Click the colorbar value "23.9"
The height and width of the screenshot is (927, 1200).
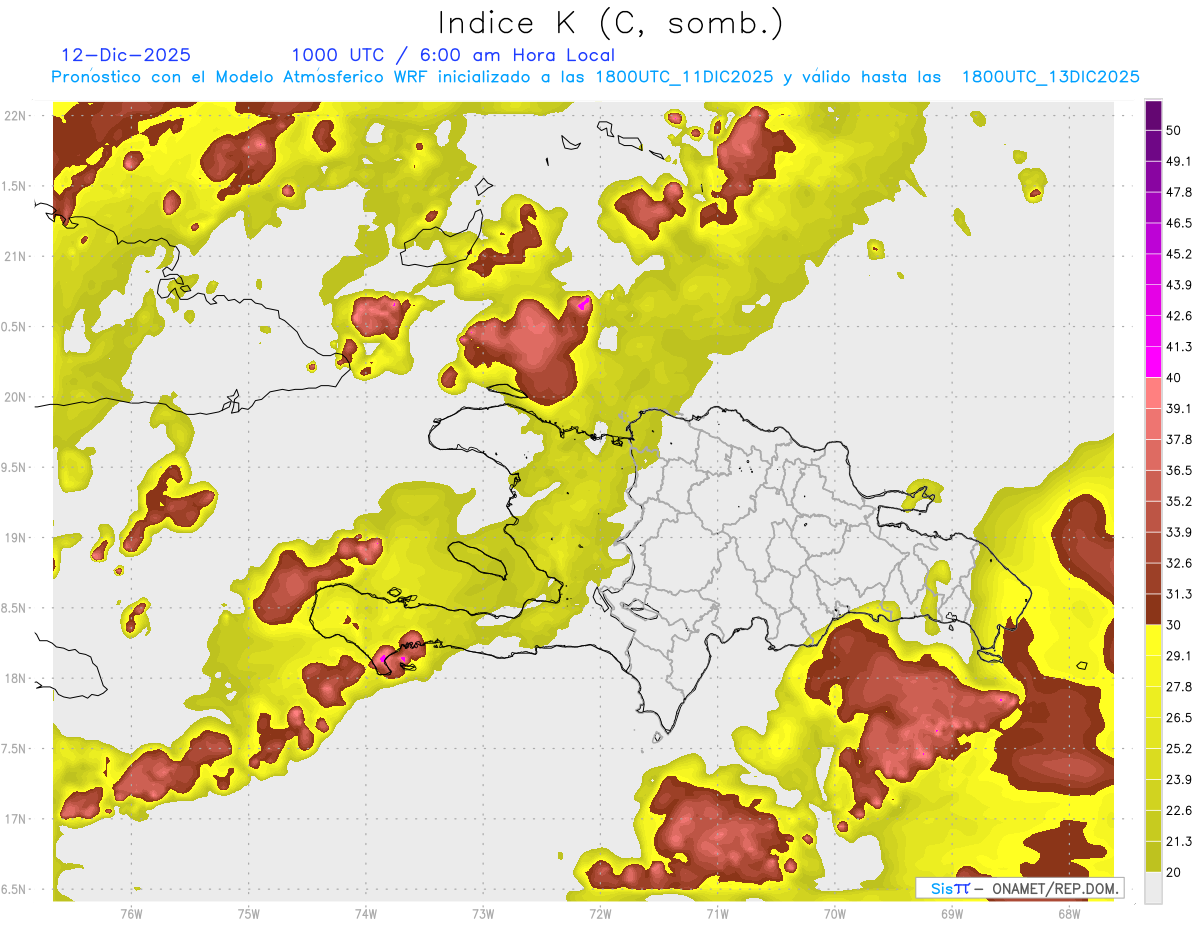coord(1179,780)
